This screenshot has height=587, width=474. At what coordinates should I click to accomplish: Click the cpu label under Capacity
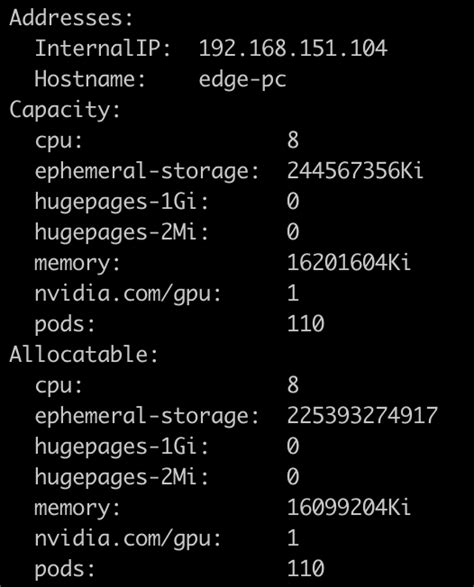tap(59, 142)
